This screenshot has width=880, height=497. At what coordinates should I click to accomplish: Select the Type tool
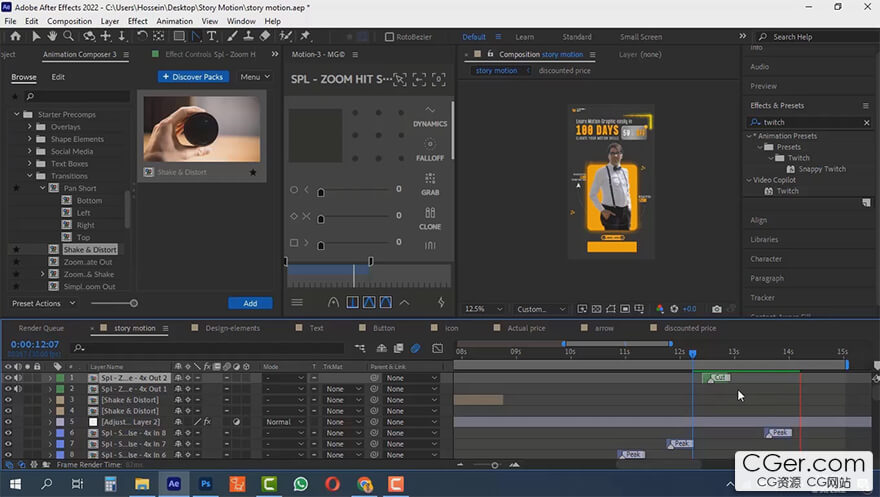[x=212, y=36]
